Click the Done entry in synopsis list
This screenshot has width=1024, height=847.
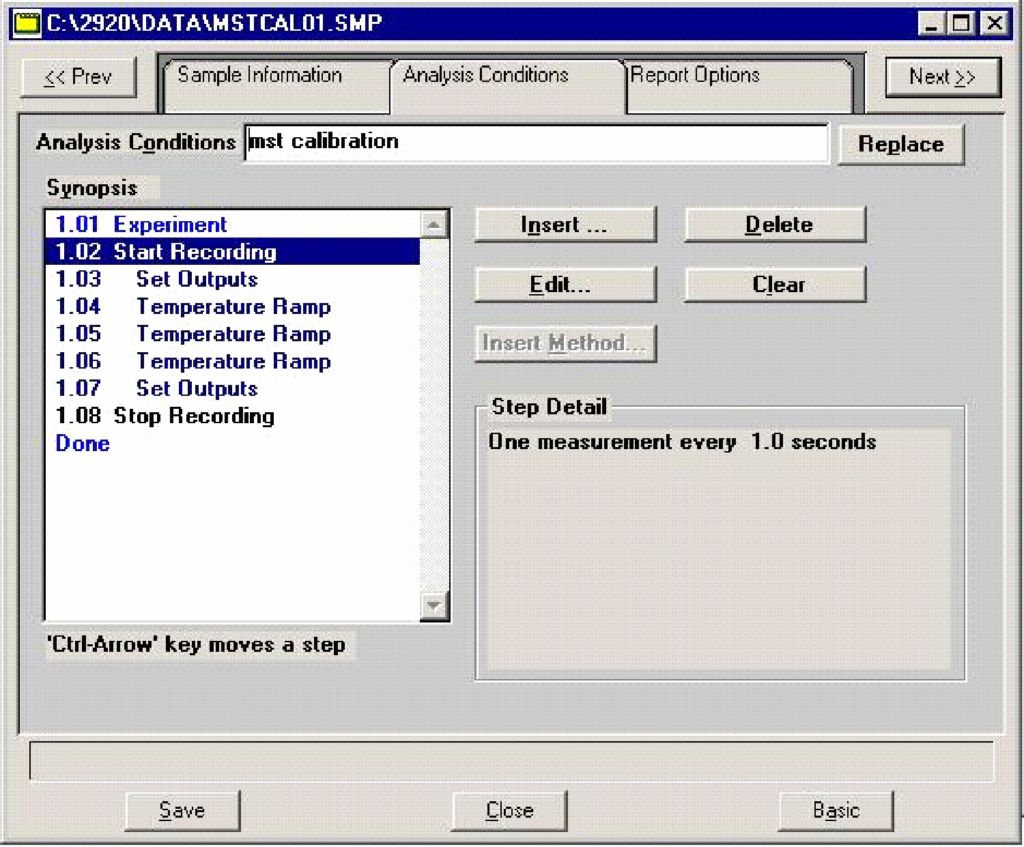(x=83, y=444)
